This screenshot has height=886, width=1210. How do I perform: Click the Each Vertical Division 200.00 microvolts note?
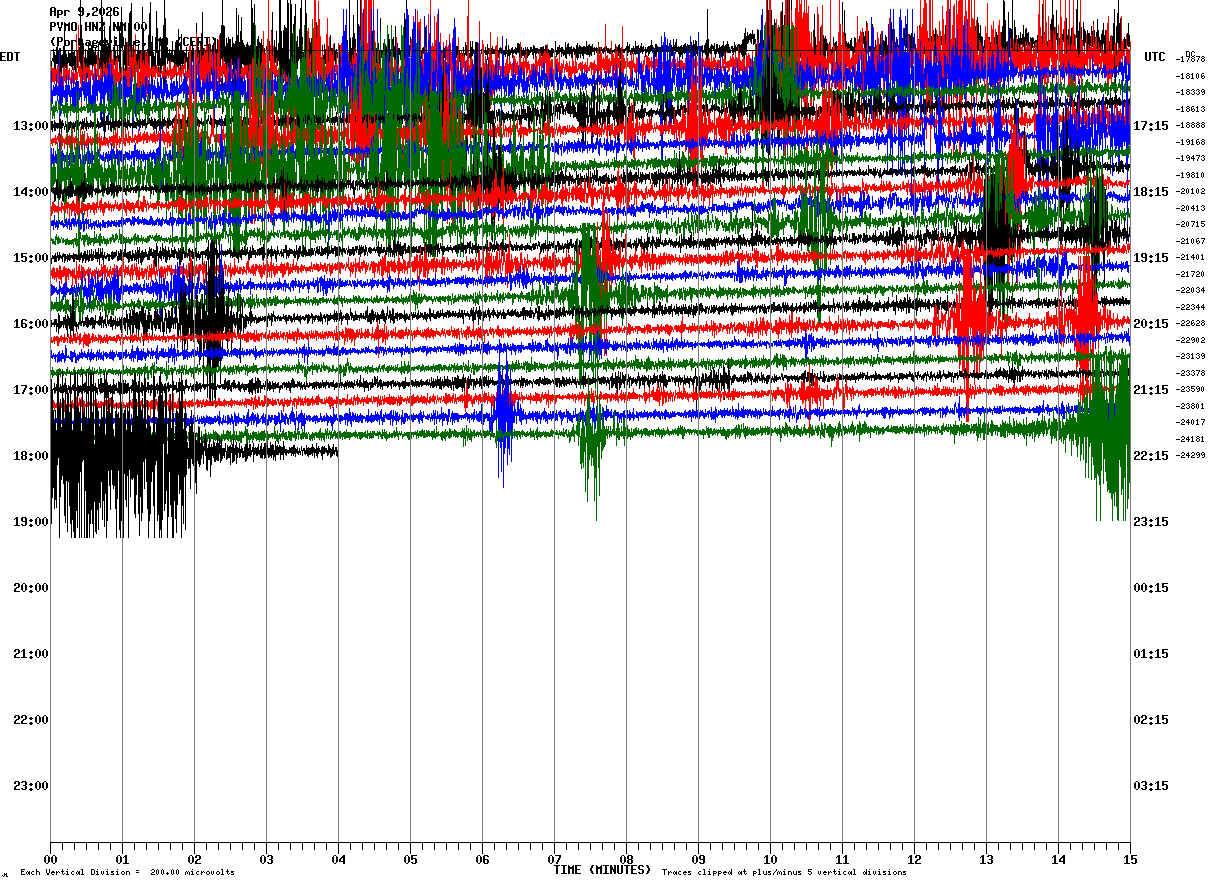[127, 873]
